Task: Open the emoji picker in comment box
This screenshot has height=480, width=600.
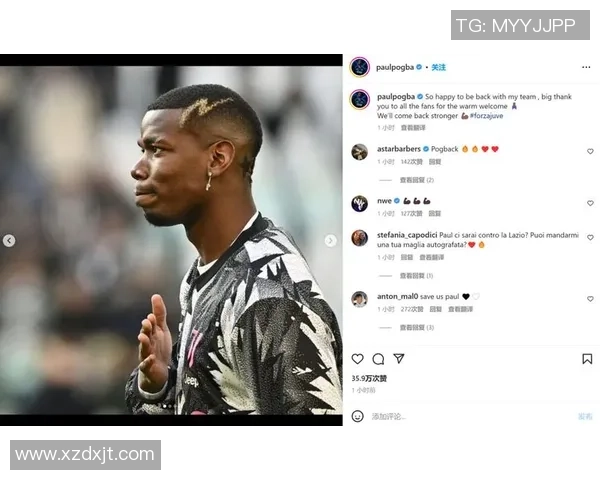Action: pyautogui.click(x=357, y=416)
